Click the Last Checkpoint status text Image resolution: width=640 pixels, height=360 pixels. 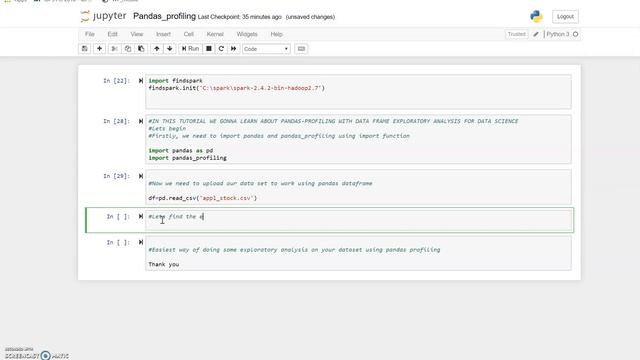240,17
